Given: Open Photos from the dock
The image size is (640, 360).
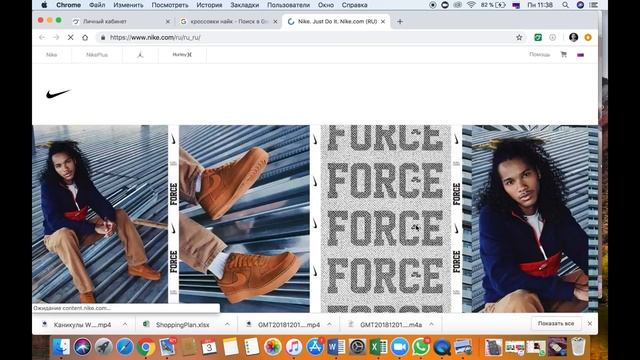Looking at the screenshot, I should (272, 347).
